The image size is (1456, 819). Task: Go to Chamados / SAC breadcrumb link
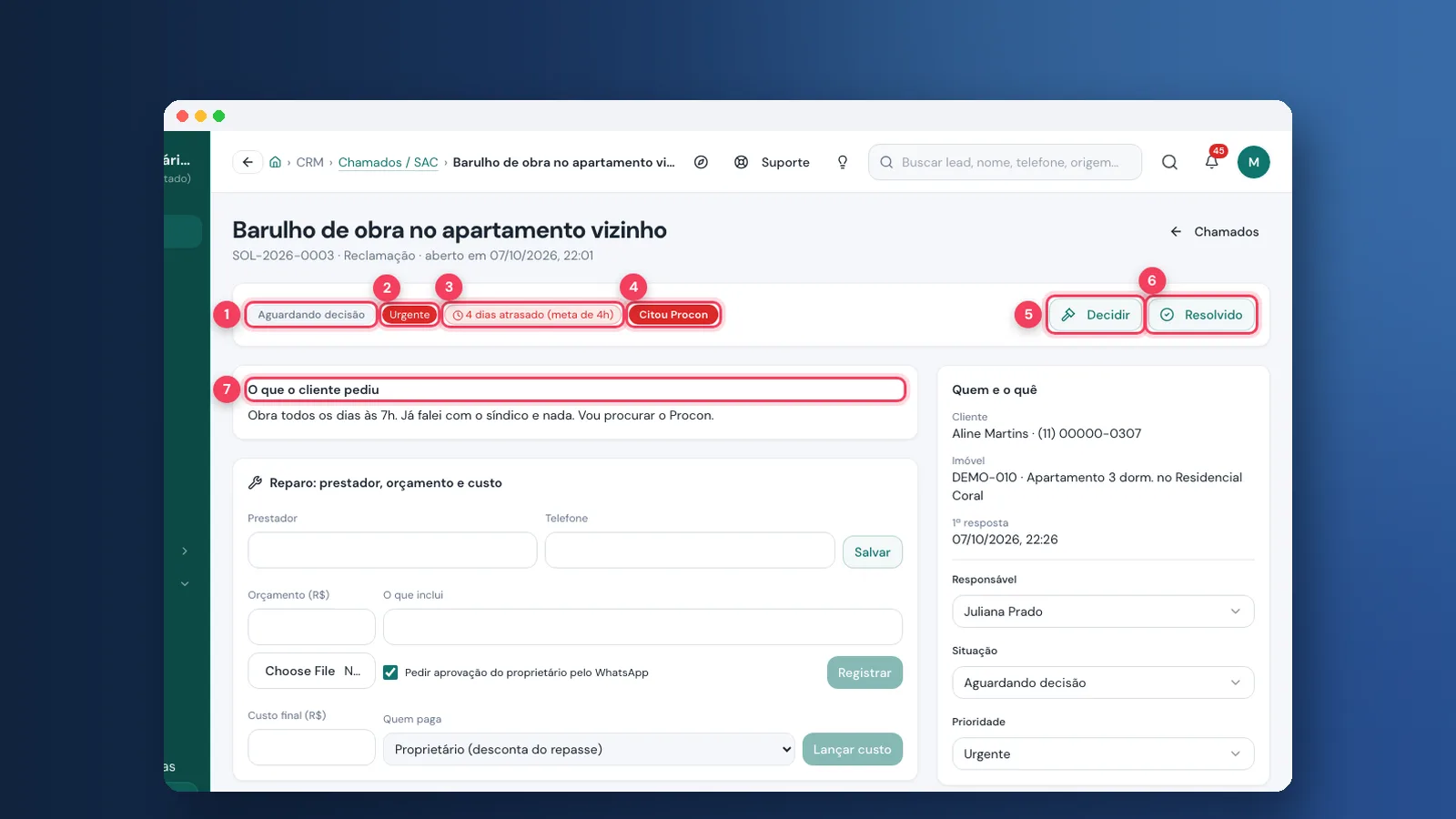pyautogui.click(x=388, y=162)
